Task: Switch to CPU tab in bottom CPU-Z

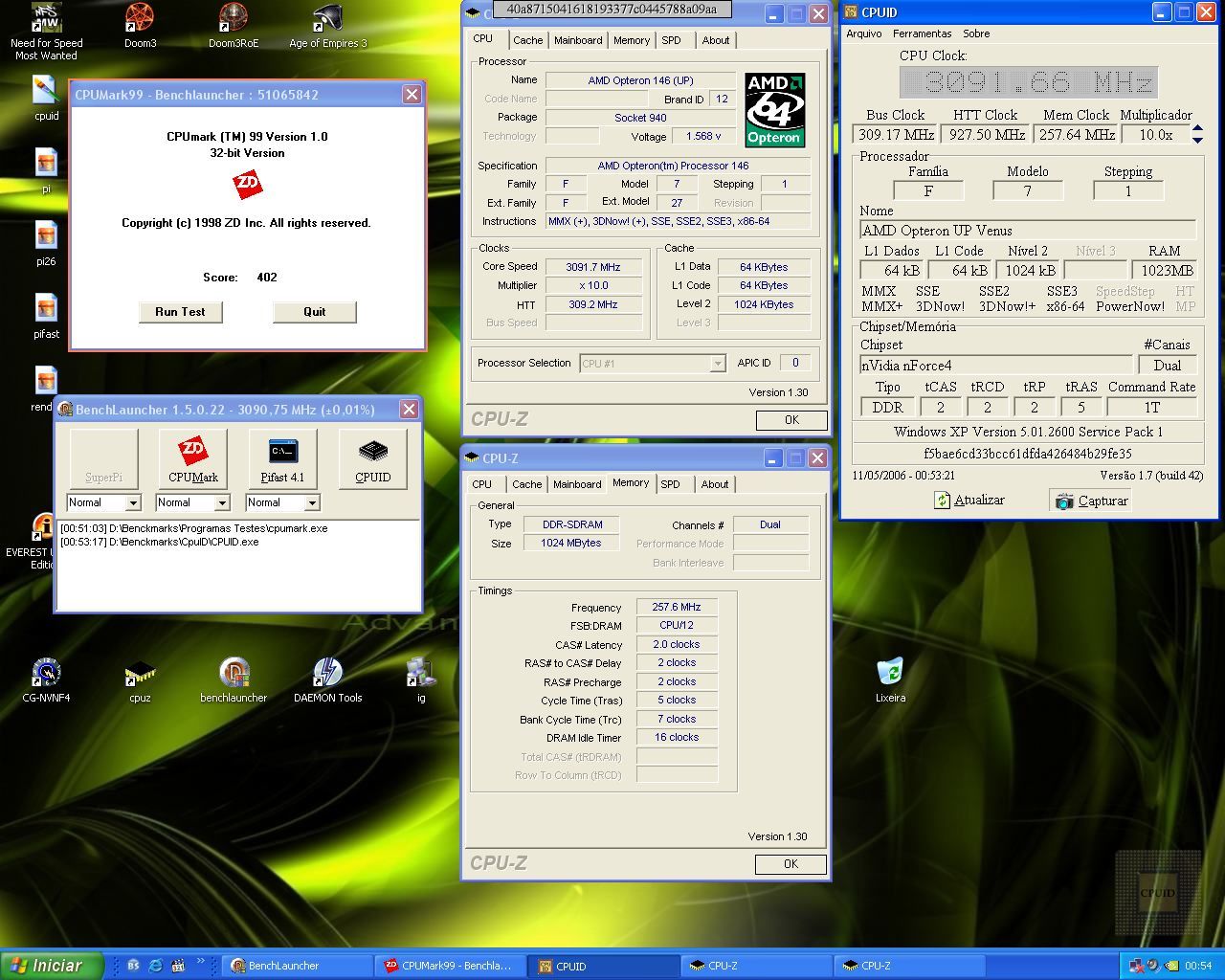Action: coord(482,484)
